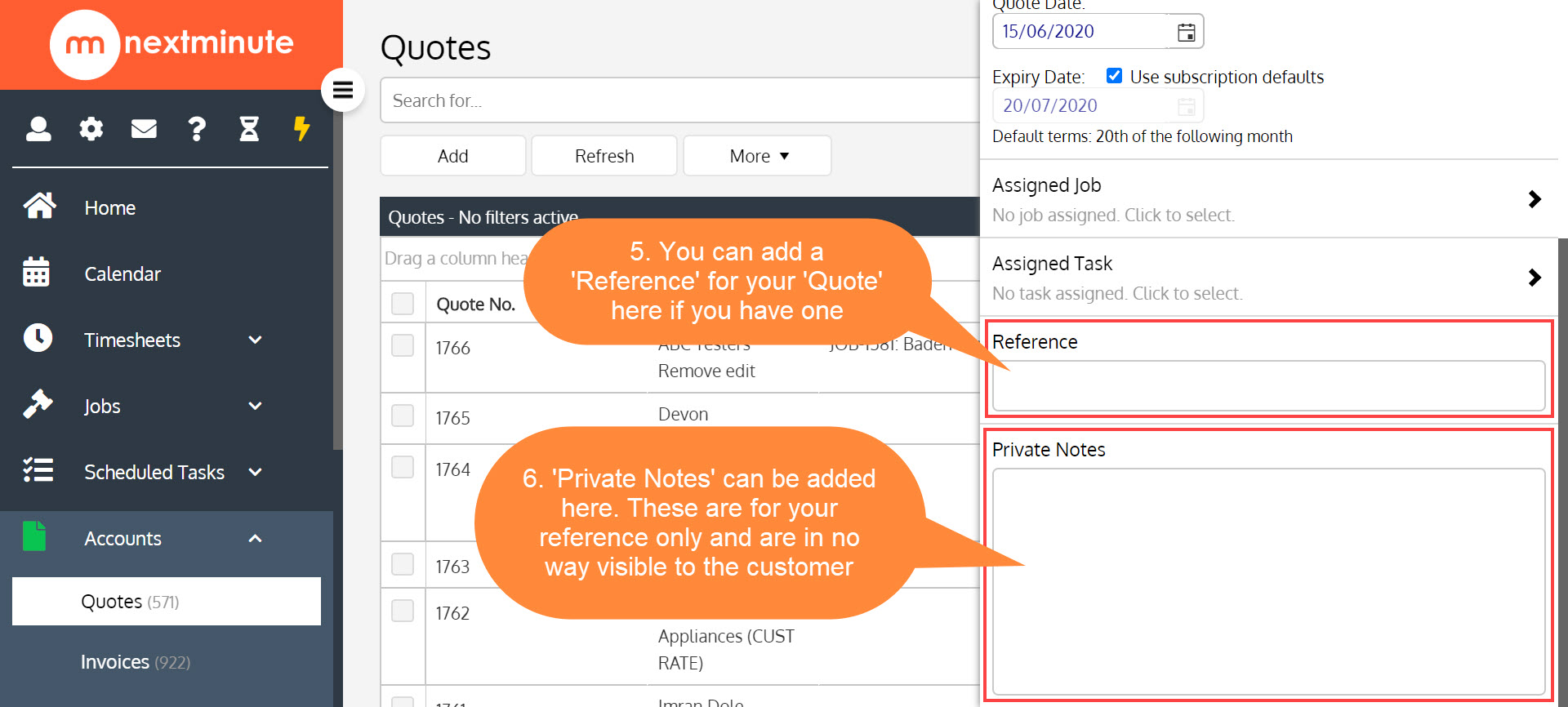Image resolution: width=1568 pixels, height=707 pixels.
Task: Open the help question mark icon
Action: tap(197, 129)
